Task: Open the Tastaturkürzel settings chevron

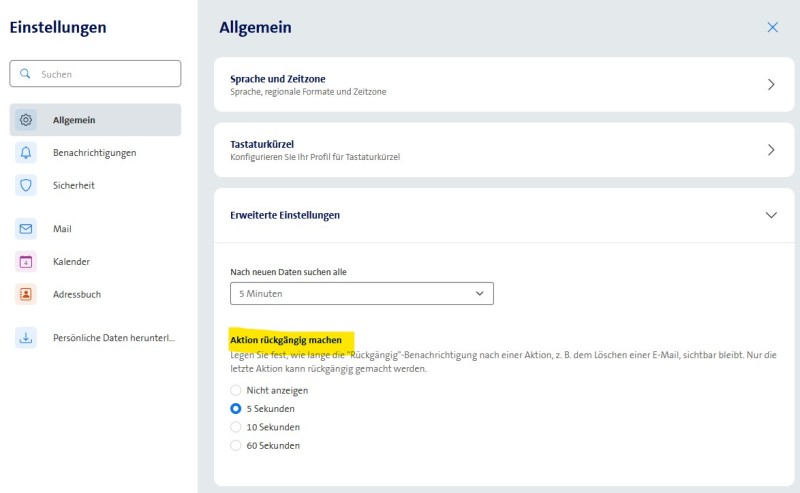Action: coord(771,150)
